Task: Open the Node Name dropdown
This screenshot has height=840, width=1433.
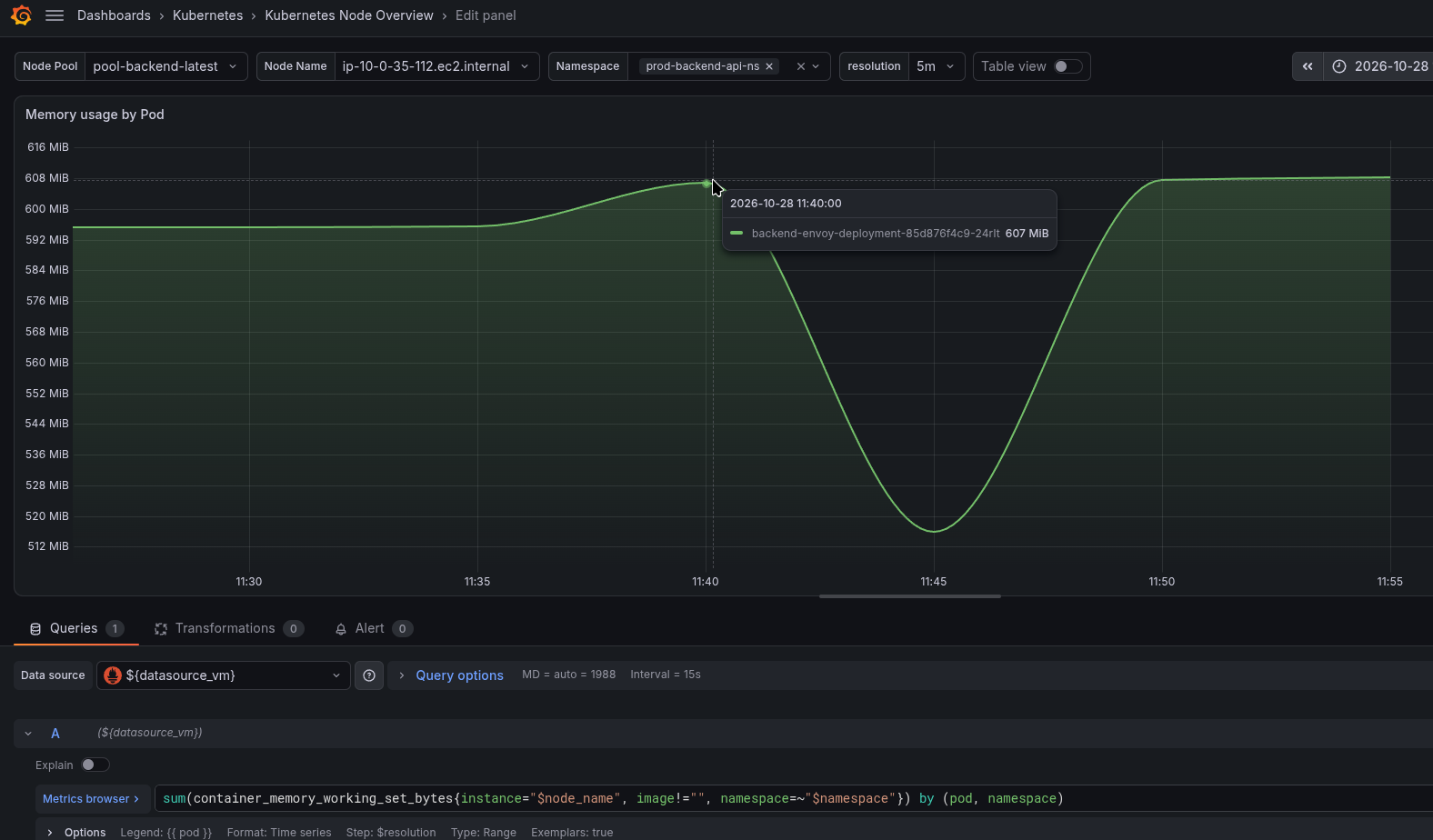Action: click(436, 66)
